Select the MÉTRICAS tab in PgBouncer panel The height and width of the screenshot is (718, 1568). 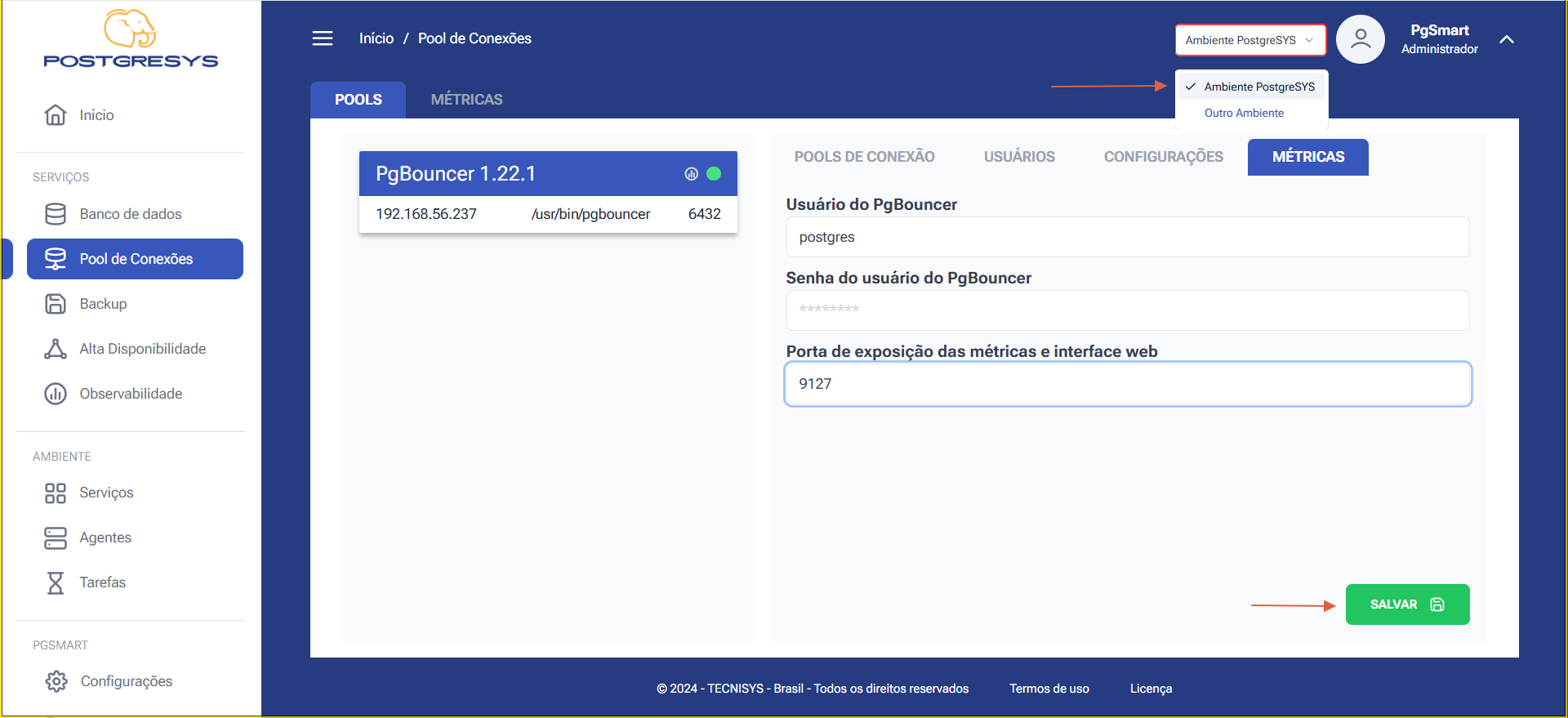point(1308,157)
